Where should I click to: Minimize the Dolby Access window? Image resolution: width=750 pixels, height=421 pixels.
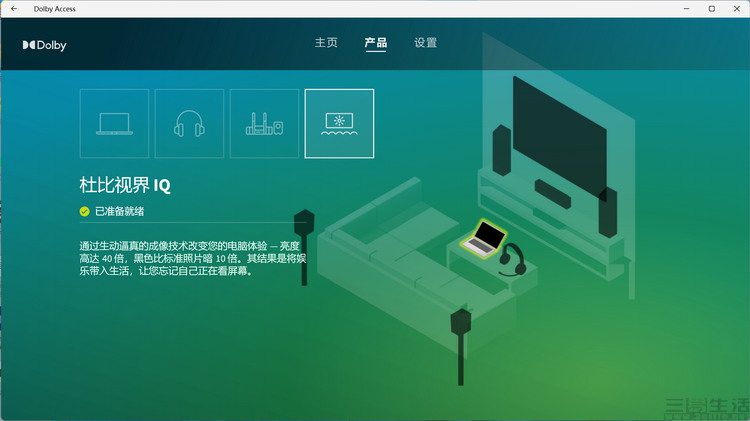coord(684,9)
